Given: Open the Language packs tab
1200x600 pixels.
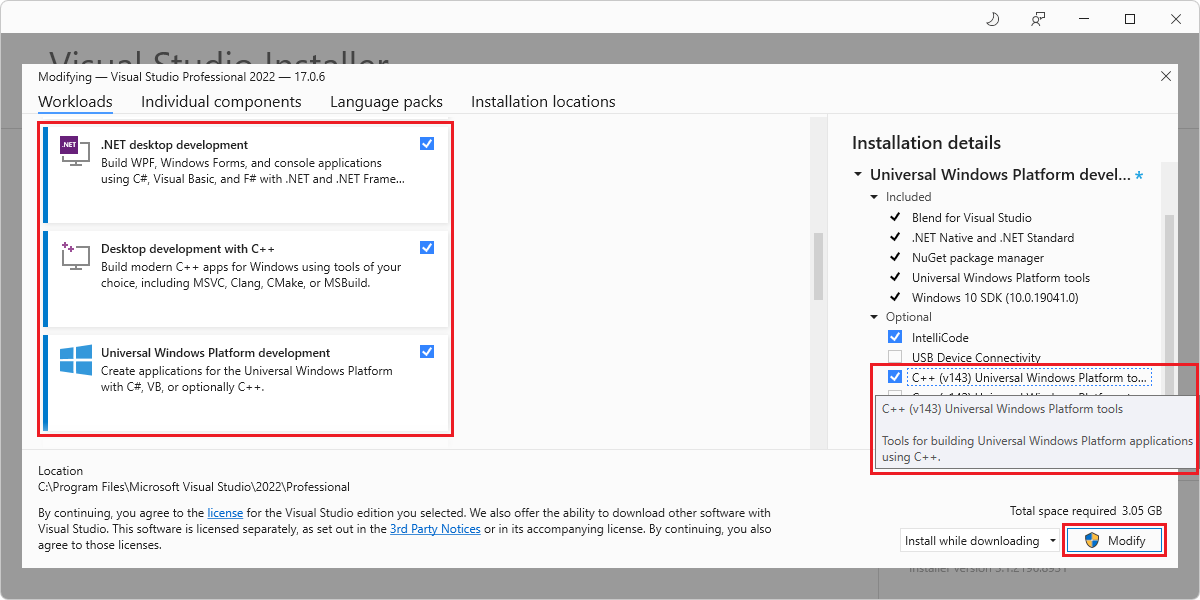Looking at the screenshot, I should [x=386, y=101].
